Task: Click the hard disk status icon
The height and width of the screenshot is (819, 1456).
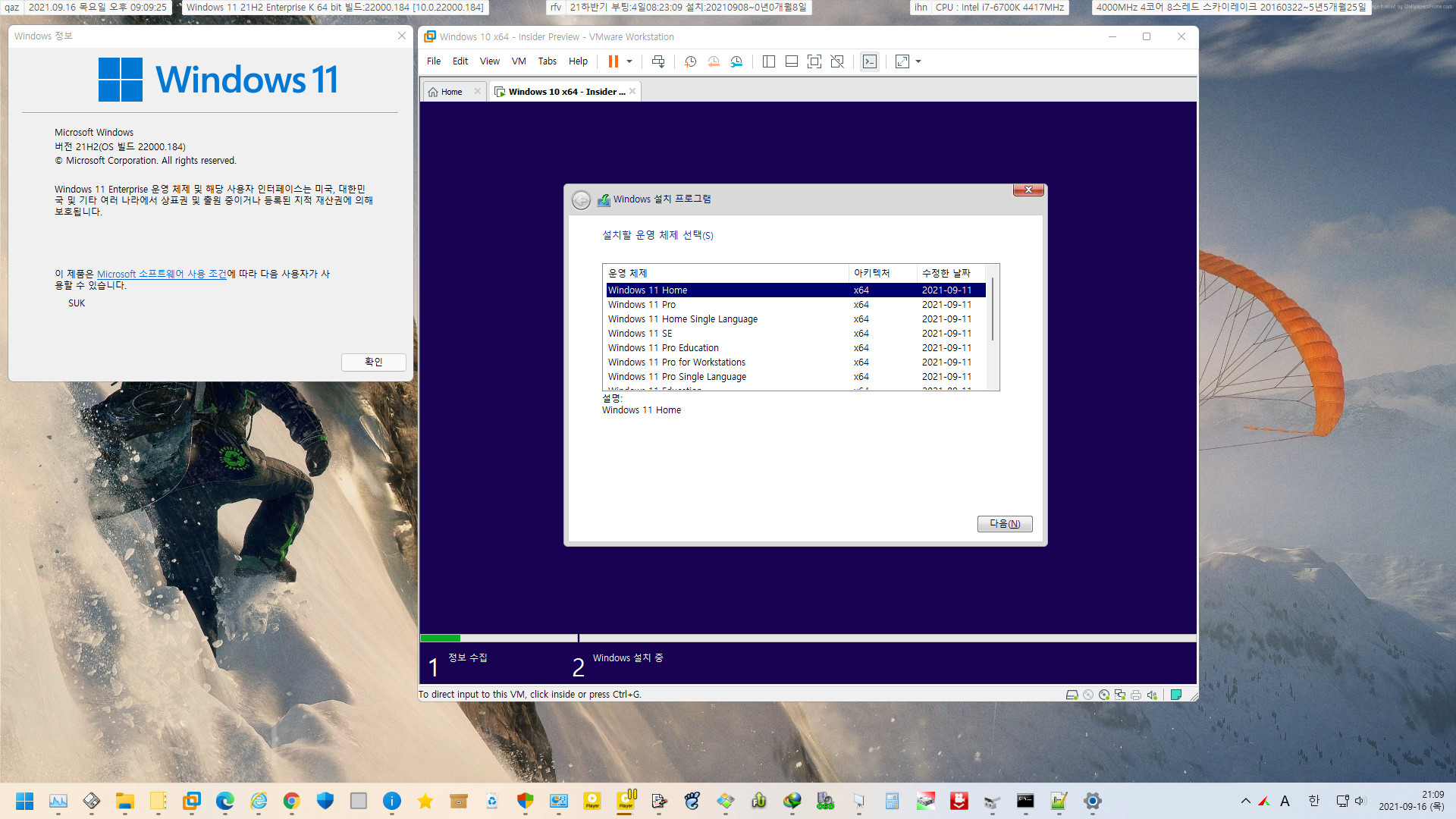Action: click(1072, 695)
